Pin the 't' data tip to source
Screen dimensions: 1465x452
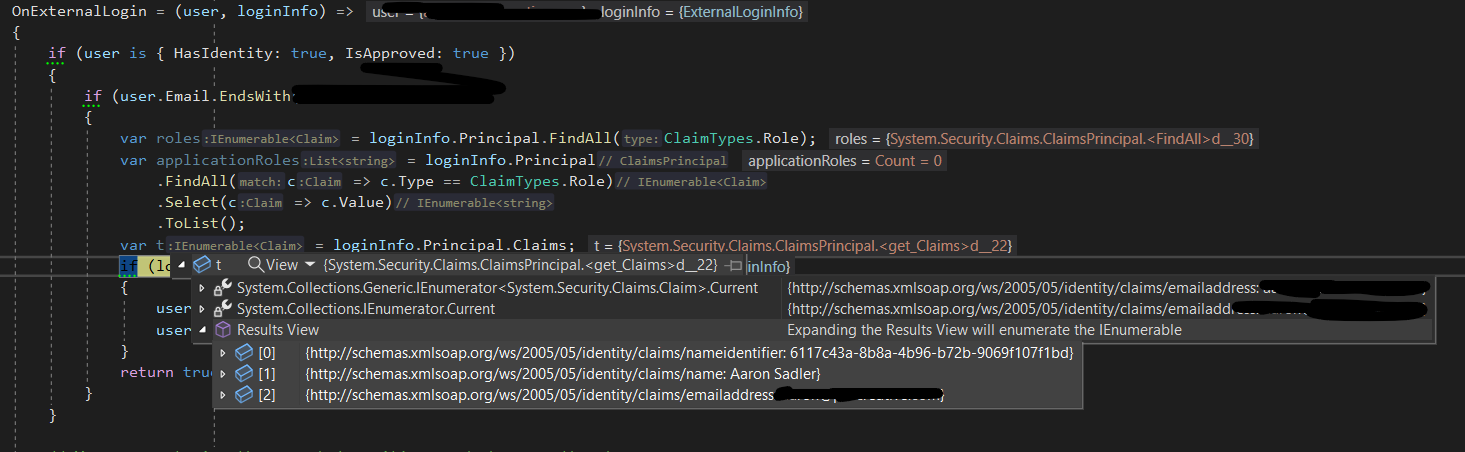[x=735, y=266]
